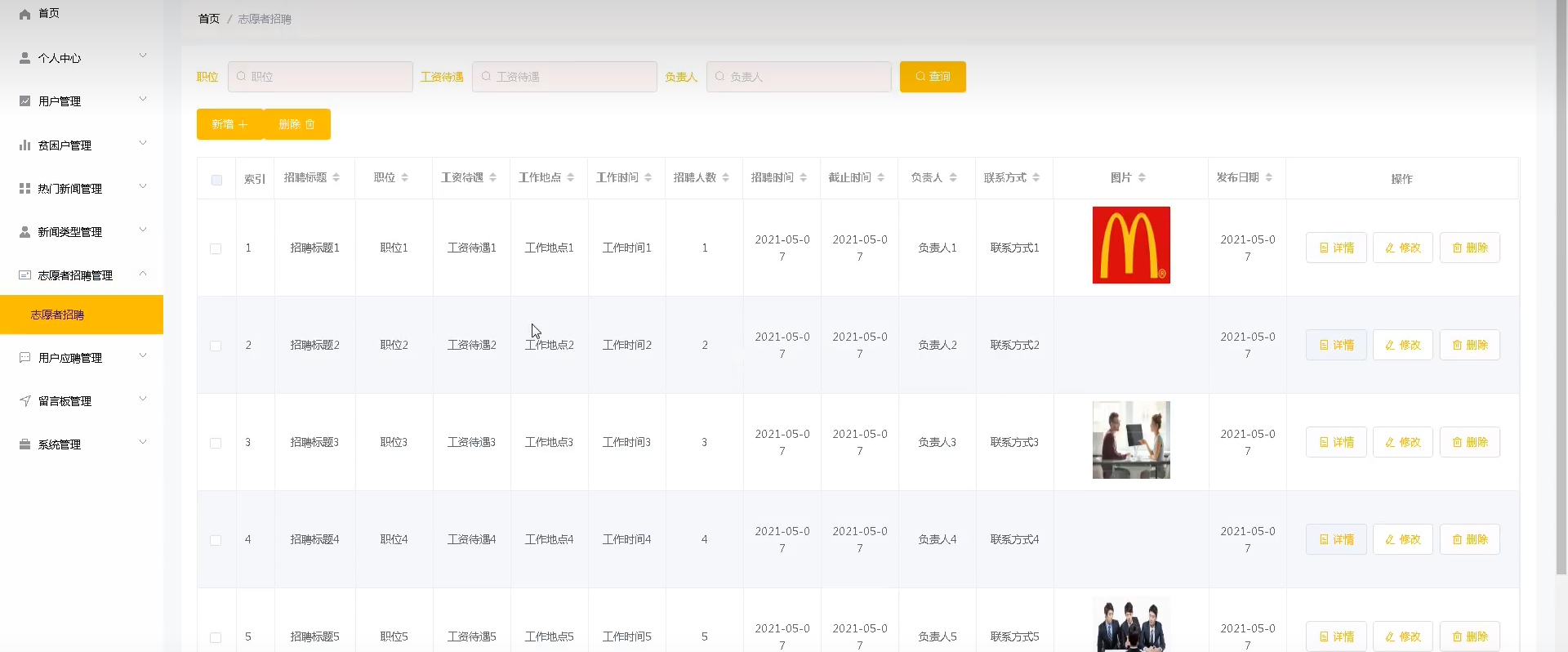Viewport: 1568px width, 652px height.
Task: Sort by 招聘标题 column arrows
Action: pyautogui.click(x=336, y=177)
